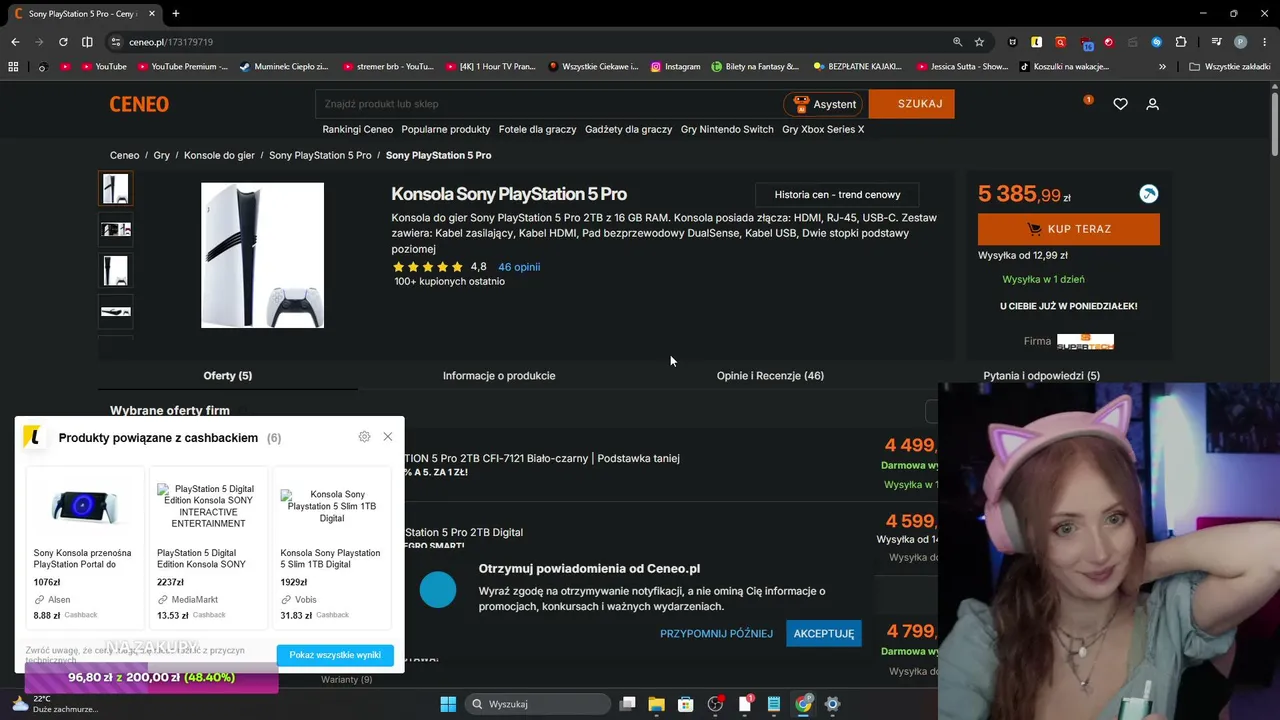Image resolution: width=1280 pixels, height=720 pixels.
Task: Open a new browser tab
Action: [x=175, y=14]
